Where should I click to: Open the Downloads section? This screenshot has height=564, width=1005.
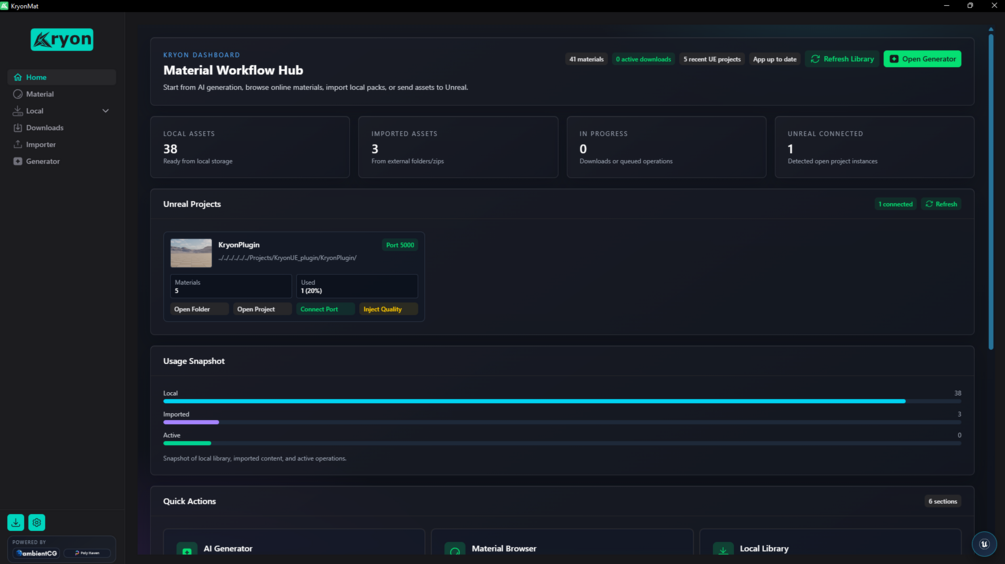62,128
